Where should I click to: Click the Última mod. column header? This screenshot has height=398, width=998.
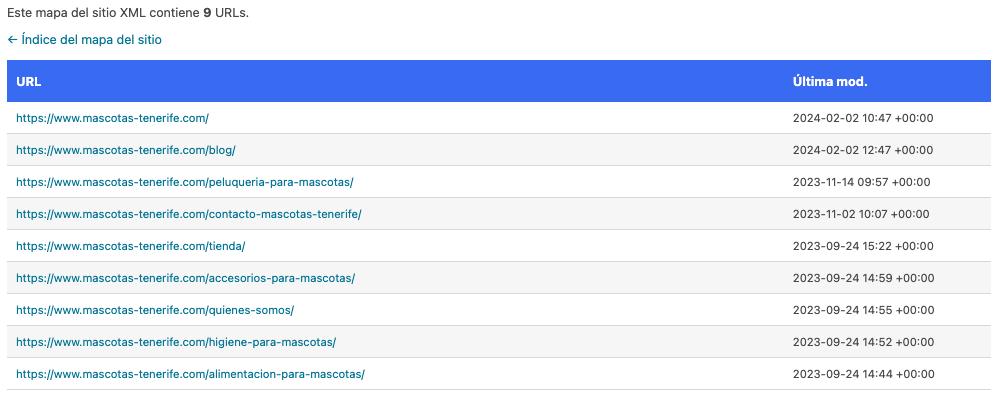[830, 82]
